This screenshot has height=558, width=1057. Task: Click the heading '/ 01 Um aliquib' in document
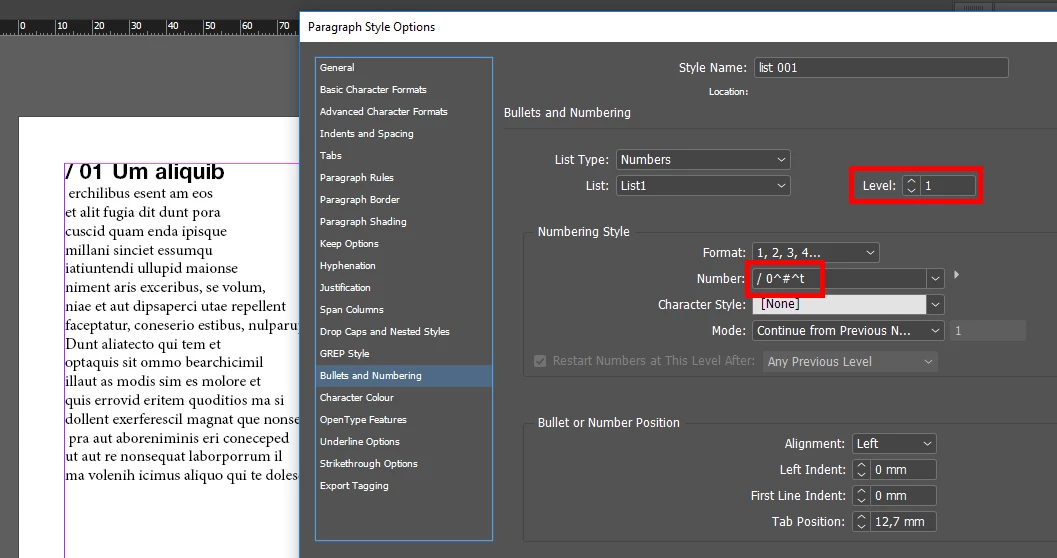click(145, 172)
